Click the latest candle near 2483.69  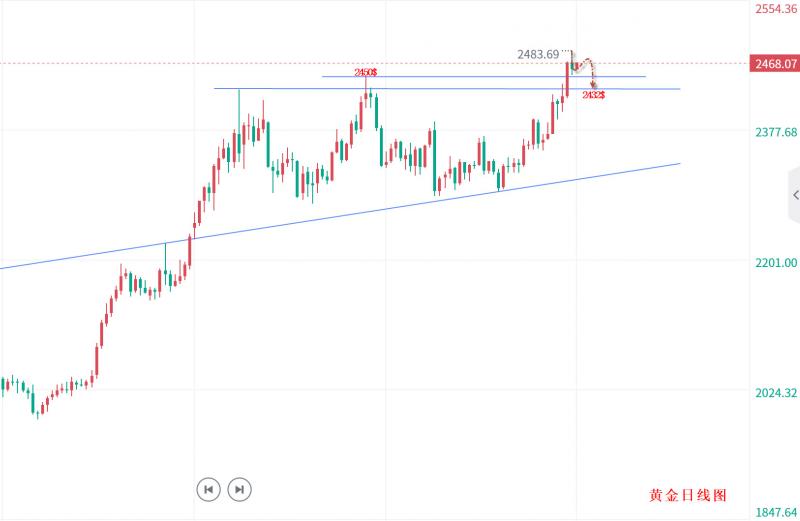pos(569,78)
